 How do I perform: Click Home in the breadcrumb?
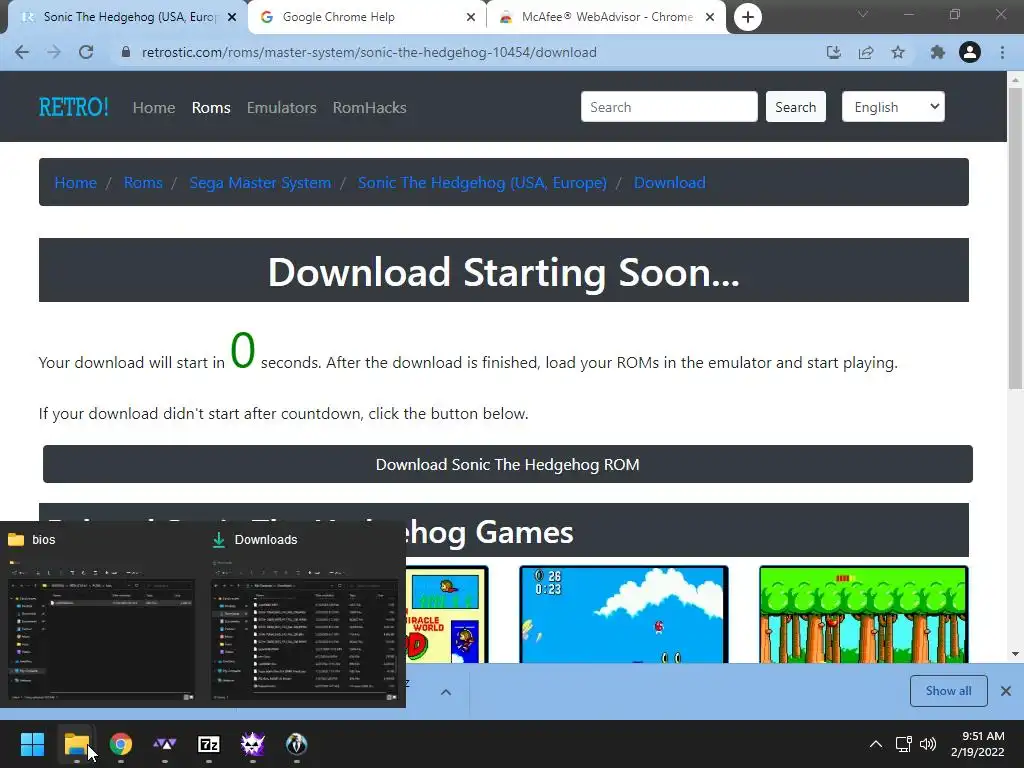tap(75, 182)
